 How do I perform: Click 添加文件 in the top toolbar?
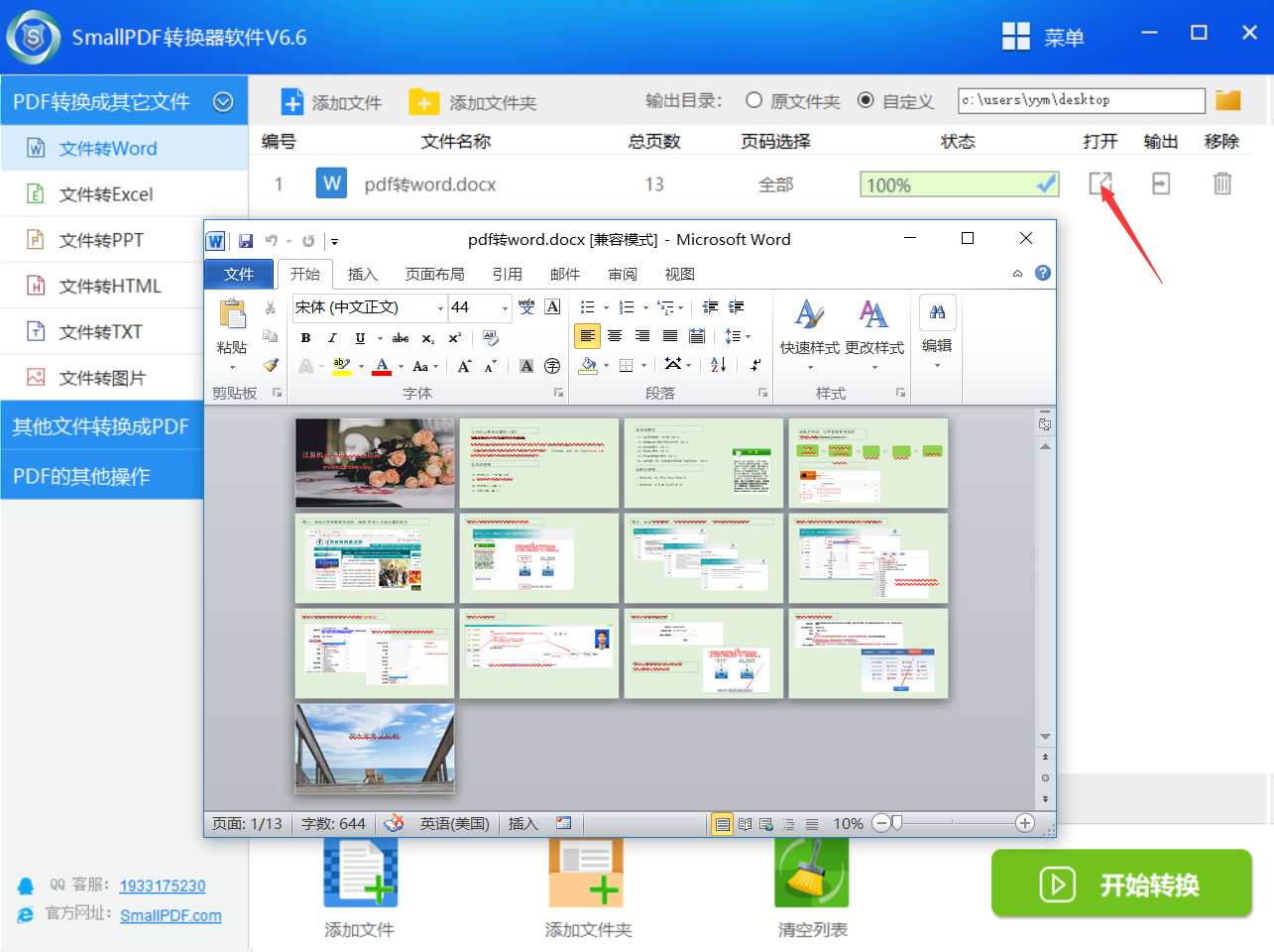[332, 102]
